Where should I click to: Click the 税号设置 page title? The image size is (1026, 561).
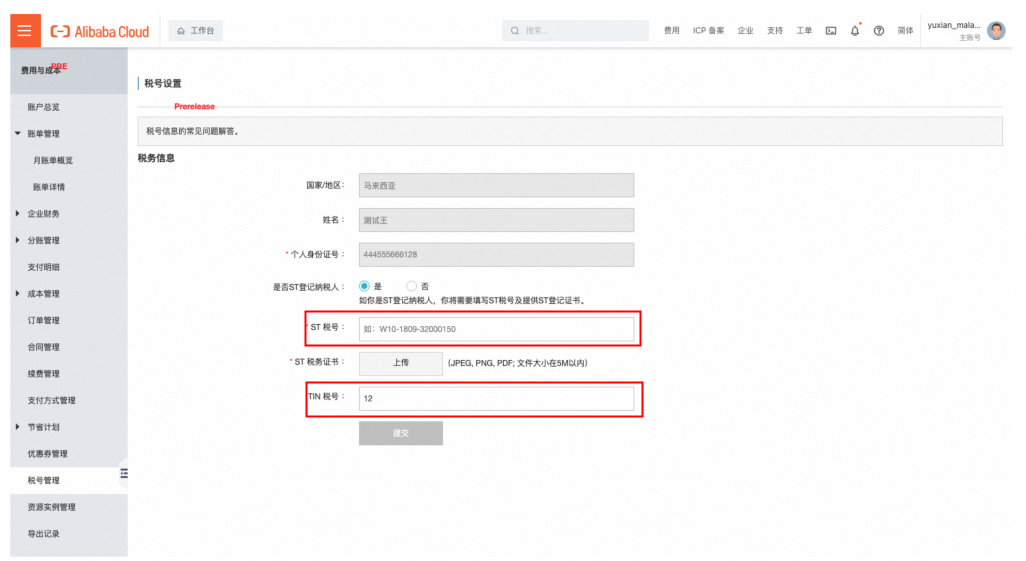(163, 84)
